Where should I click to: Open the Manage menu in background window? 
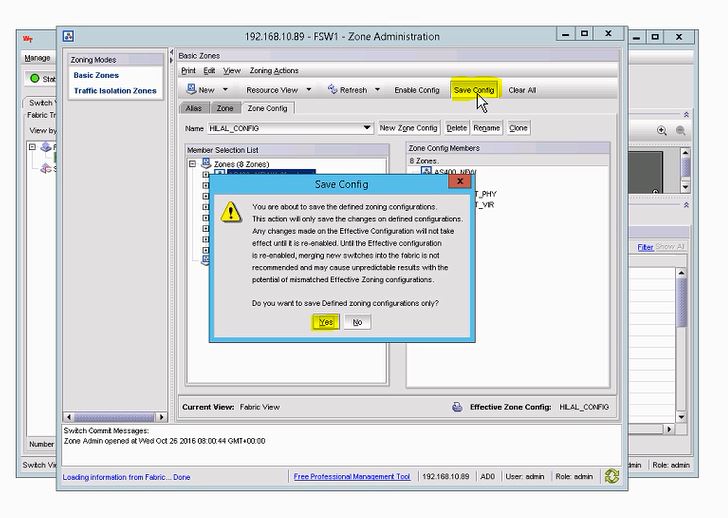pos(37,58)
